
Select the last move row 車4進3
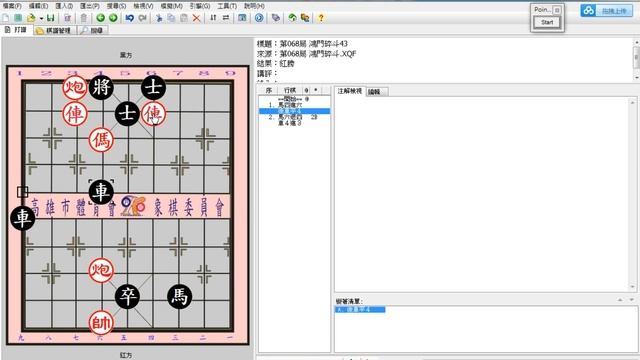(x=294, y=123)
